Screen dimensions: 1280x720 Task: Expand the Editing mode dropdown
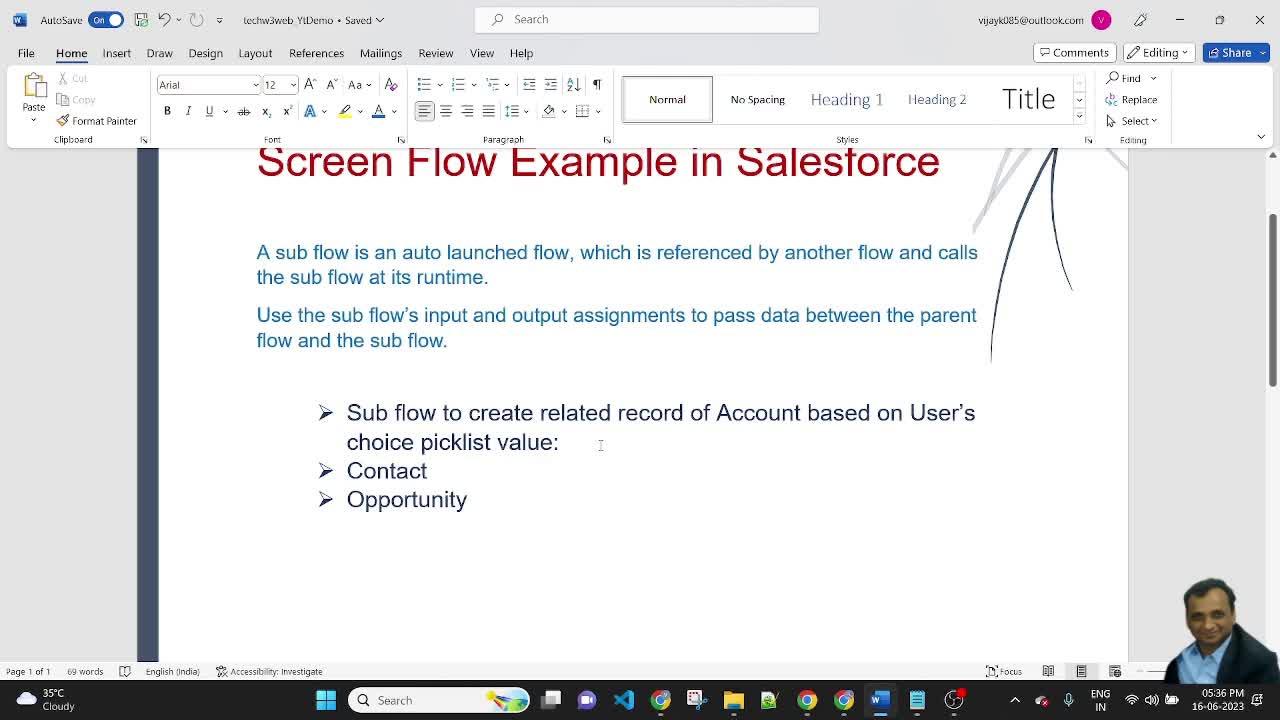tap(1159, 53)
